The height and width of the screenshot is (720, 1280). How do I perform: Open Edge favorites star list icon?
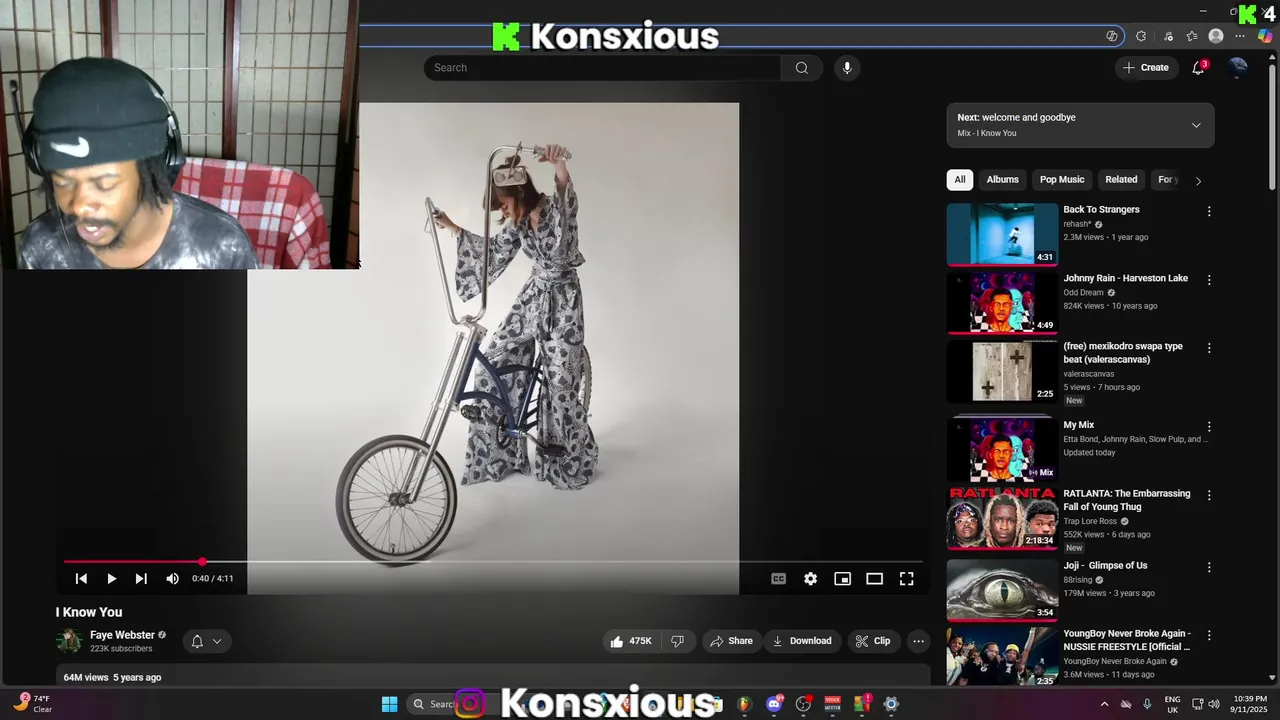point(1192,36)
